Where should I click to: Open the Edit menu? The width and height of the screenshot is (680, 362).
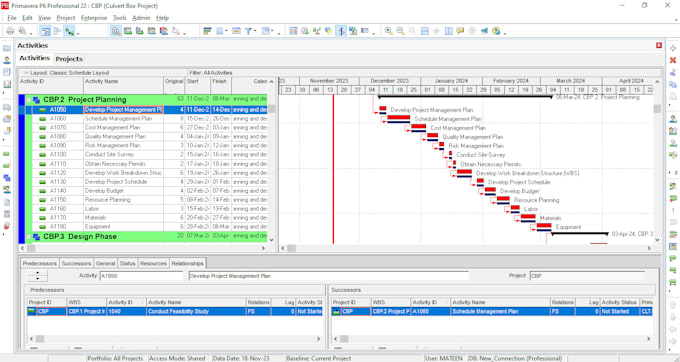click(27, 18)
